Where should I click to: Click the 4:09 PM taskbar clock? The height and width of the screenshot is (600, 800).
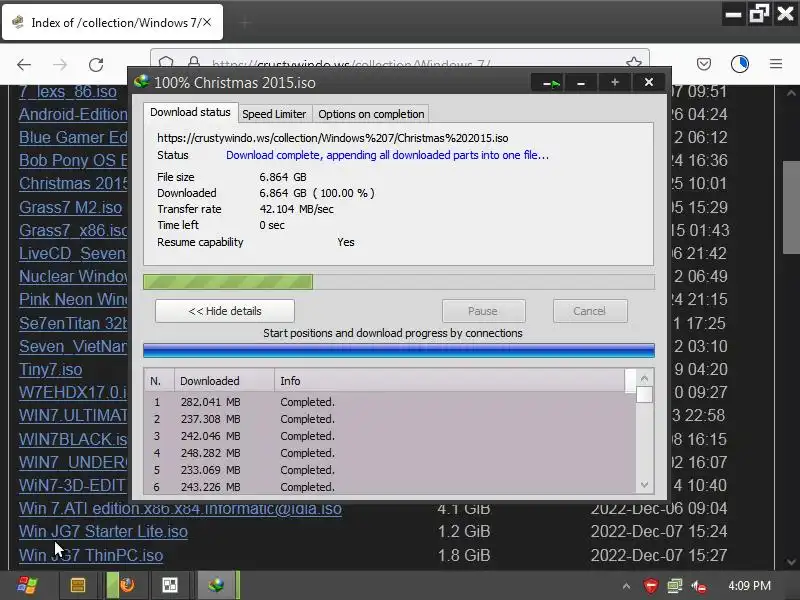[x=749, y=586]
